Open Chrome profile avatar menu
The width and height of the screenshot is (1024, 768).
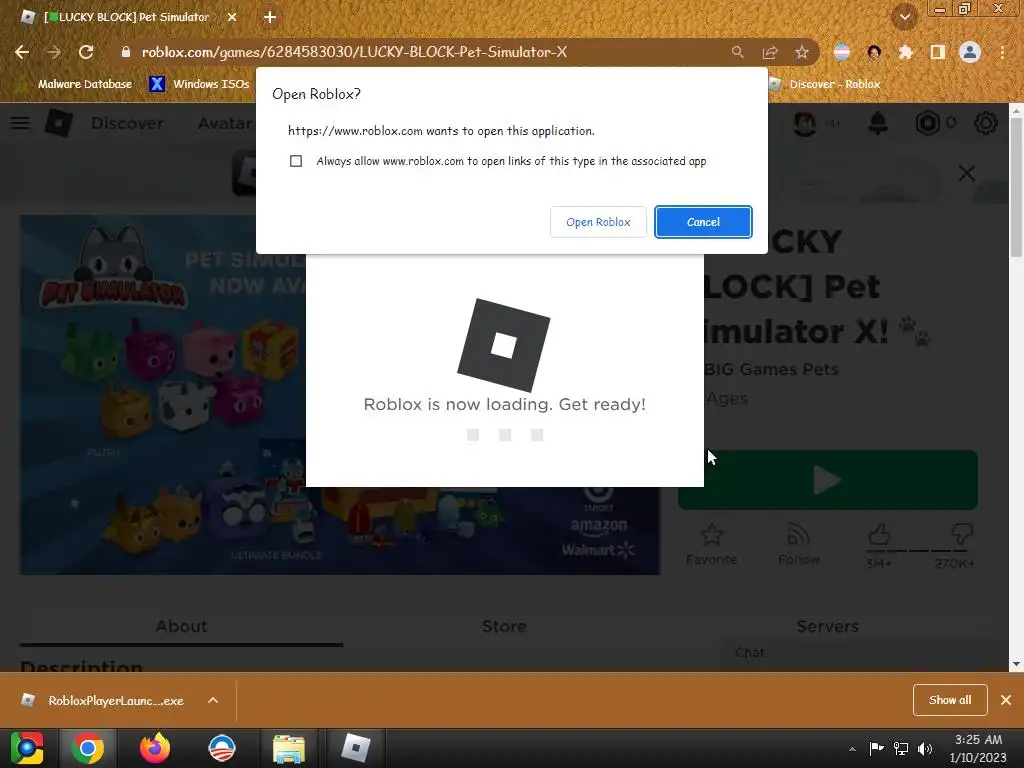point(970,52)
